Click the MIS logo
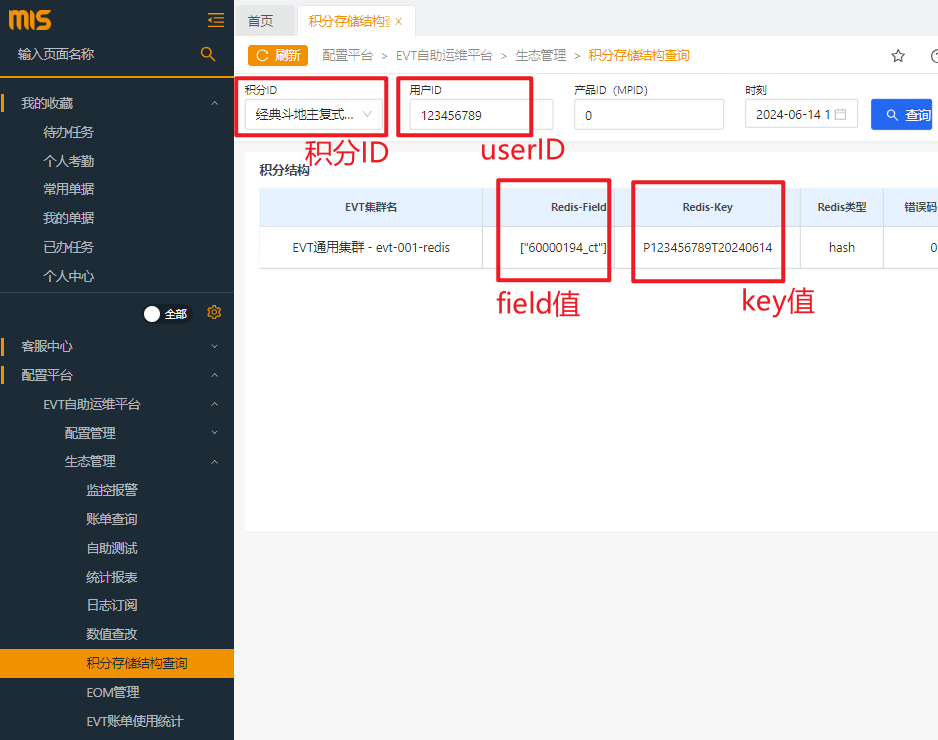 [x=30, y=20]
